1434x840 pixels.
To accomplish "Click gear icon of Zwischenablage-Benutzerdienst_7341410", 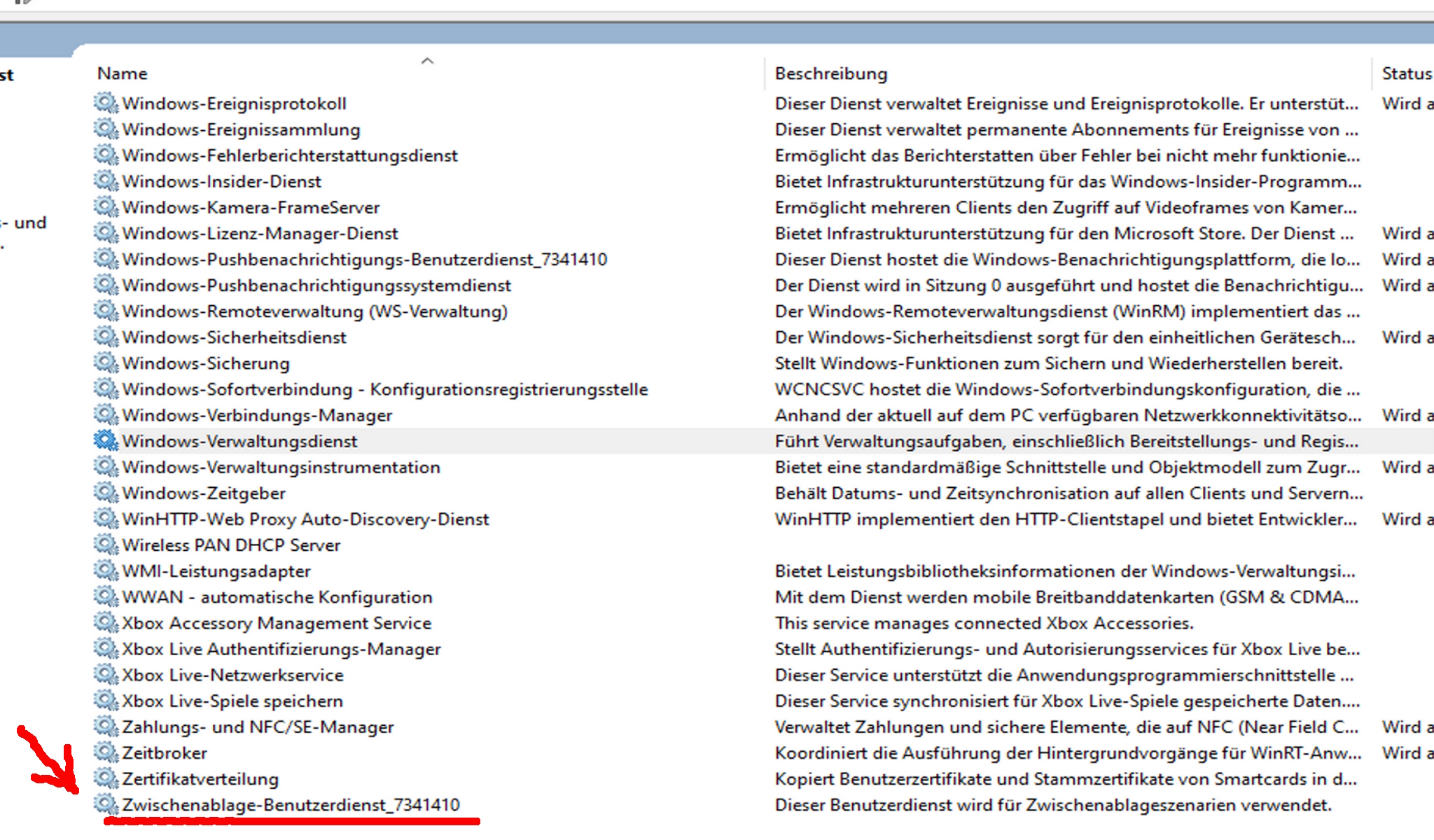I will click(106, 804).
